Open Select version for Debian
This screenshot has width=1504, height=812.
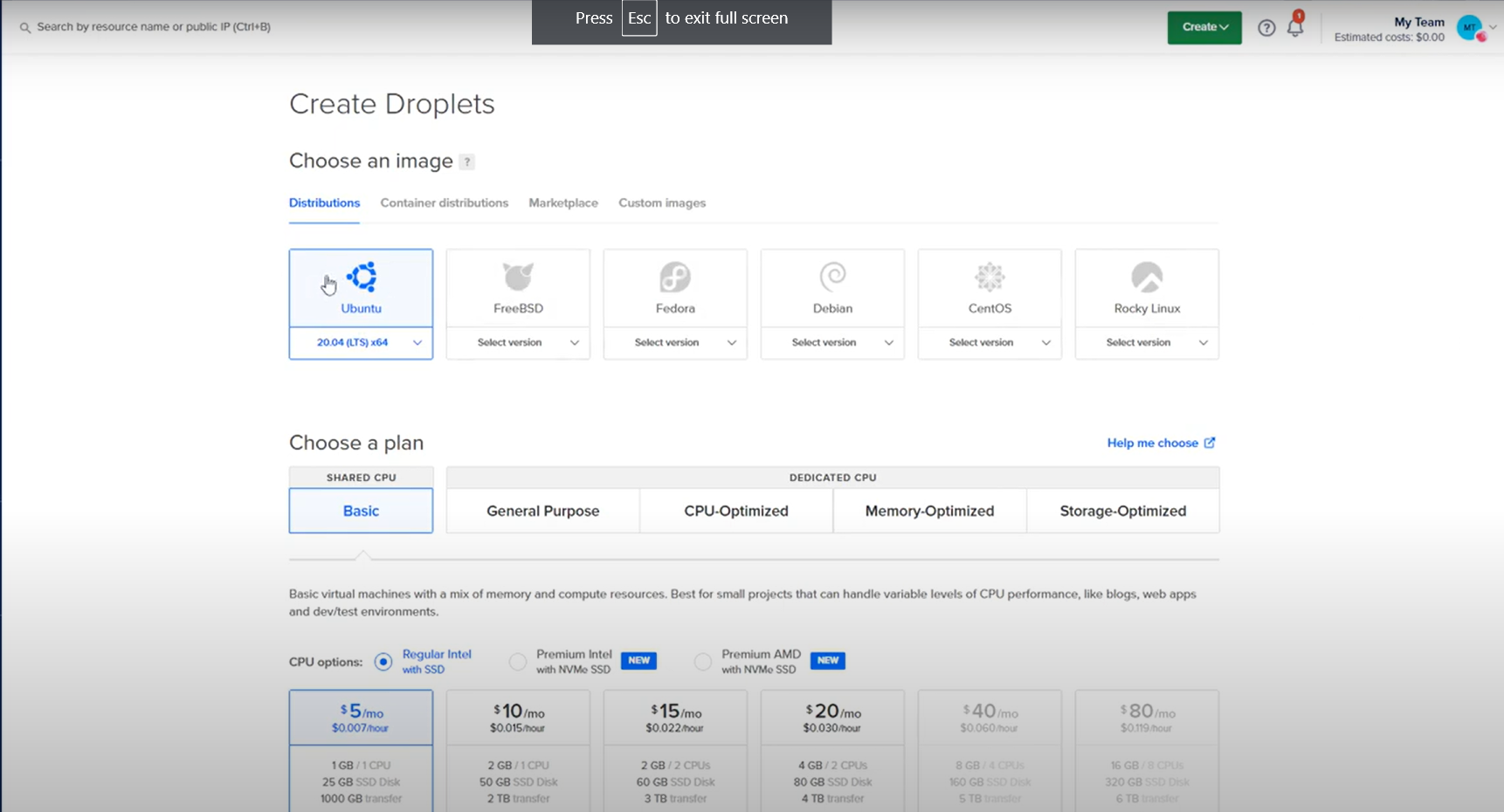(x=831, y=342)
